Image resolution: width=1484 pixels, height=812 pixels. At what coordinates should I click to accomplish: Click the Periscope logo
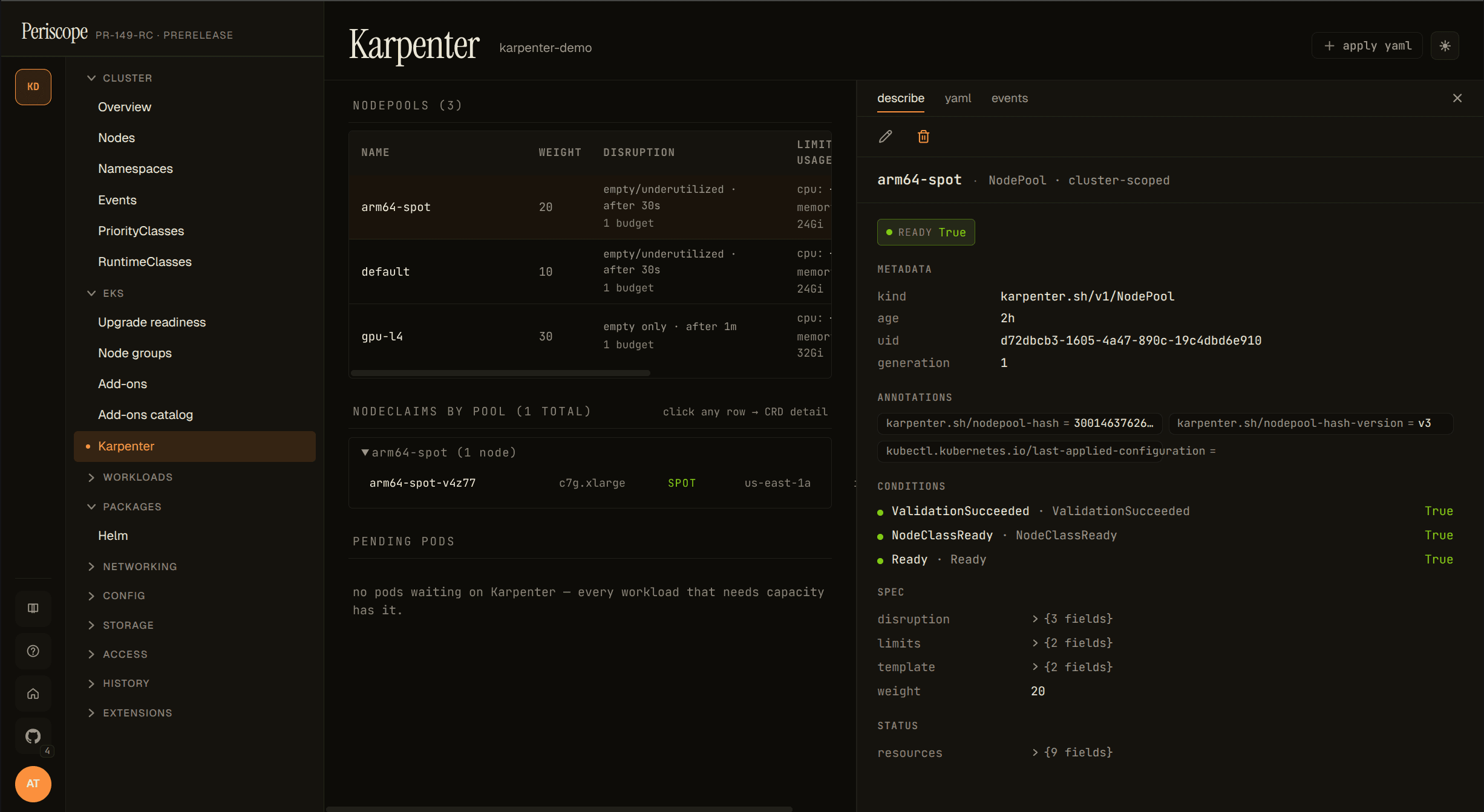54,31
